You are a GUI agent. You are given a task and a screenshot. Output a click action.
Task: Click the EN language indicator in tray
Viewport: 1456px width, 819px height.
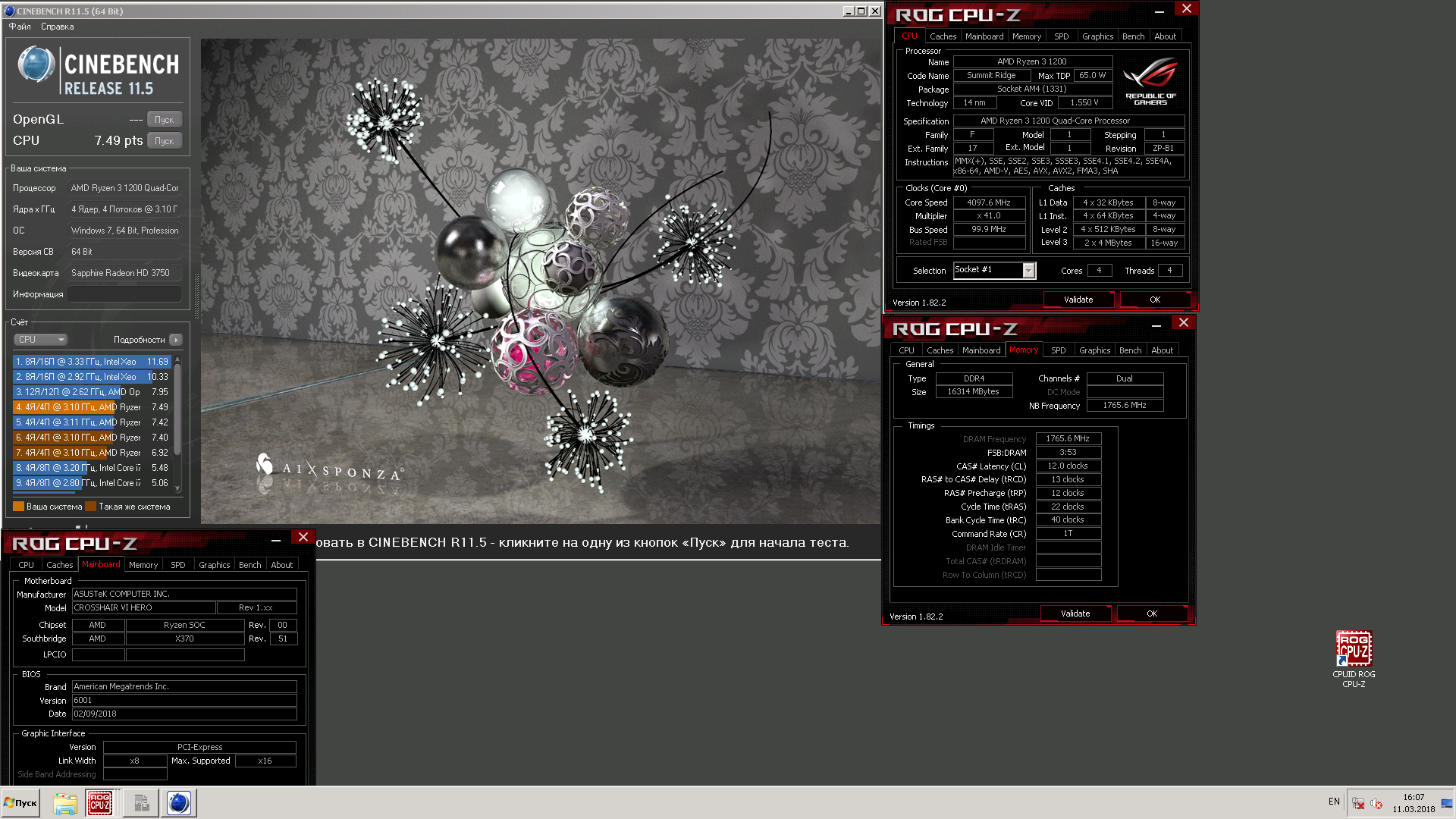(1334, 802)
